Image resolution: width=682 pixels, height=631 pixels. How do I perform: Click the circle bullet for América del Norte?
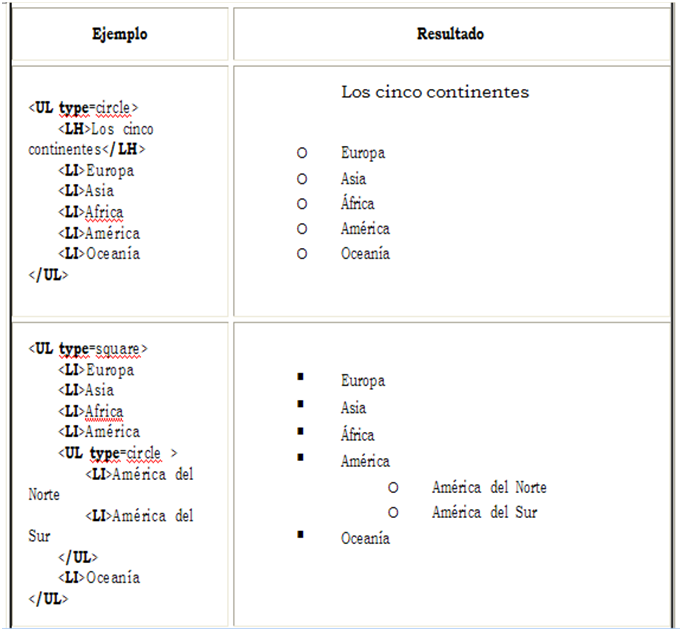click(x=393, y=488)
